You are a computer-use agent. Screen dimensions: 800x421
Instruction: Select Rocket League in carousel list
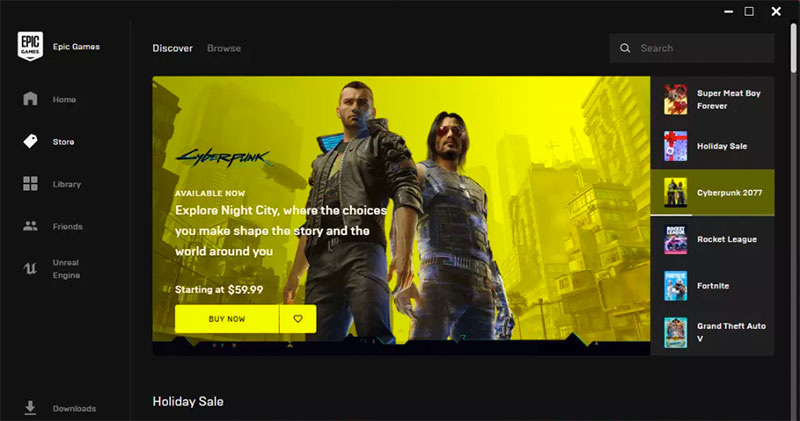pos(713,239)
